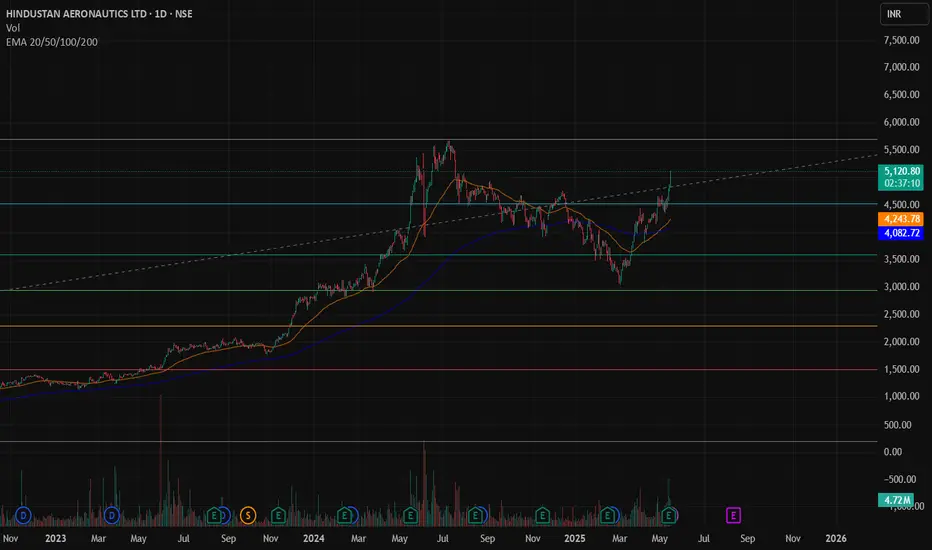Click the green 5,120.80 last price label

901,171
